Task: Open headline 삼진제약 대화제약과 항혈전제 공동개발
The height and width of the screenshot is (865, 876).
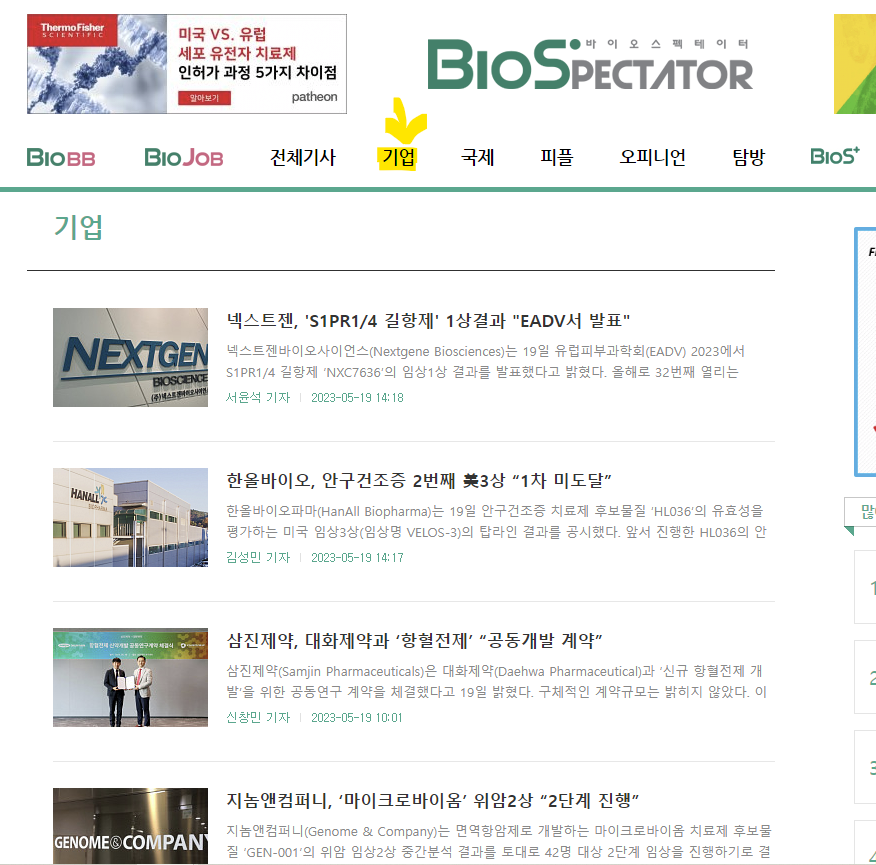Action: pos(414,640)
